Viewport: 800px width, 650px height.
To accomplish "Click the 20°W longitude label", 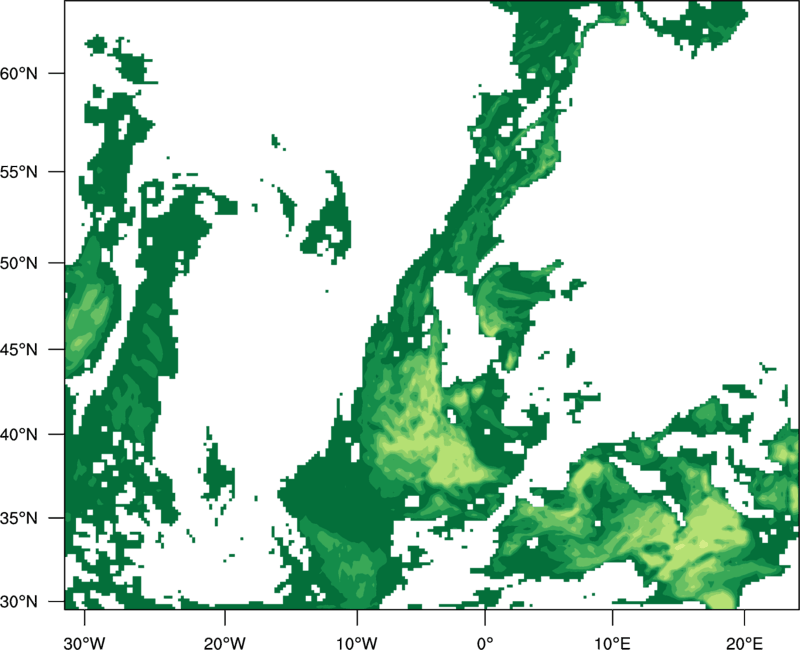I will tap(225, 643).
